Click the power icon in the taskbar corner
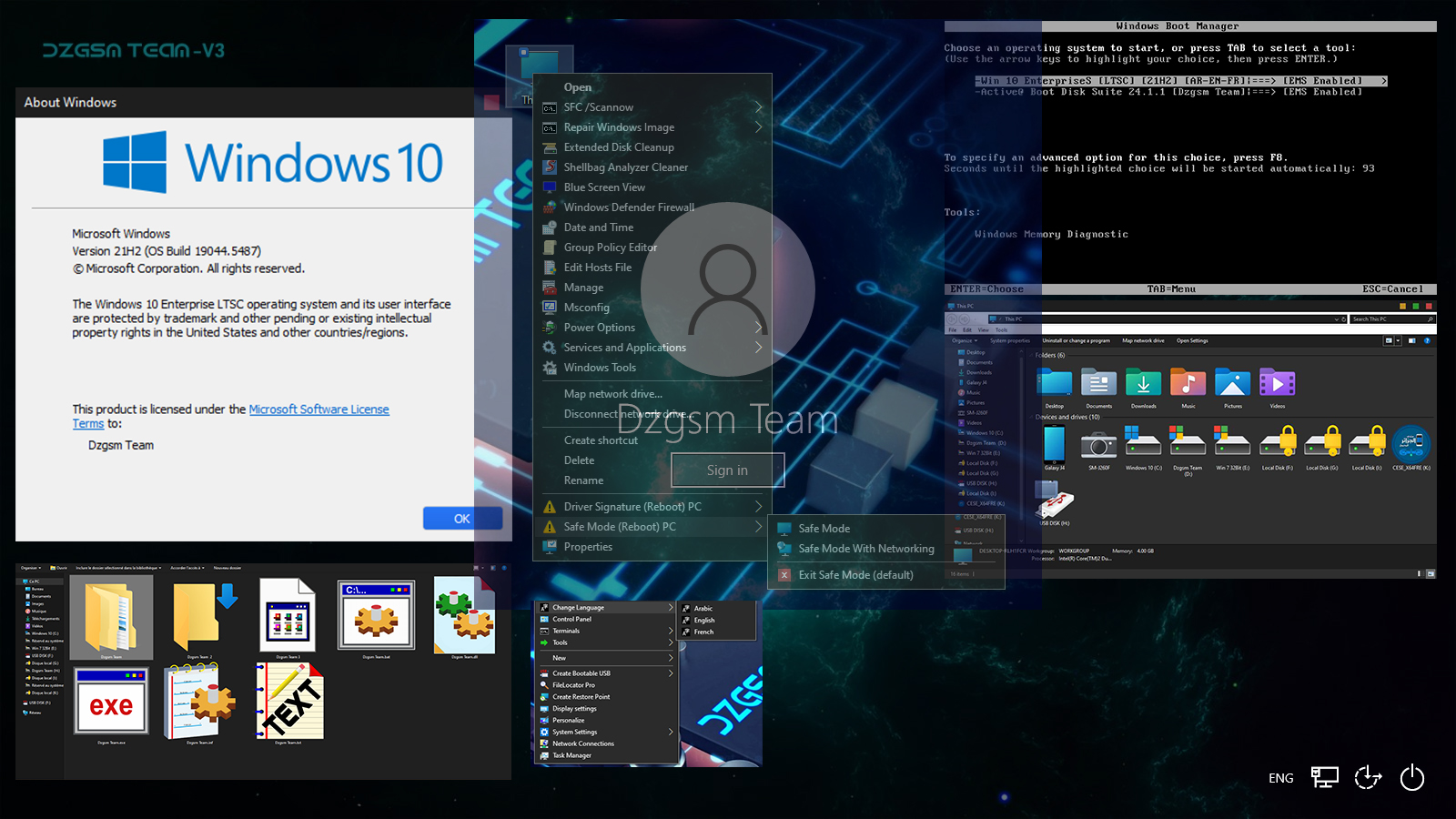The height and width of the screenshot is (819, 1456). [1411, 778]
